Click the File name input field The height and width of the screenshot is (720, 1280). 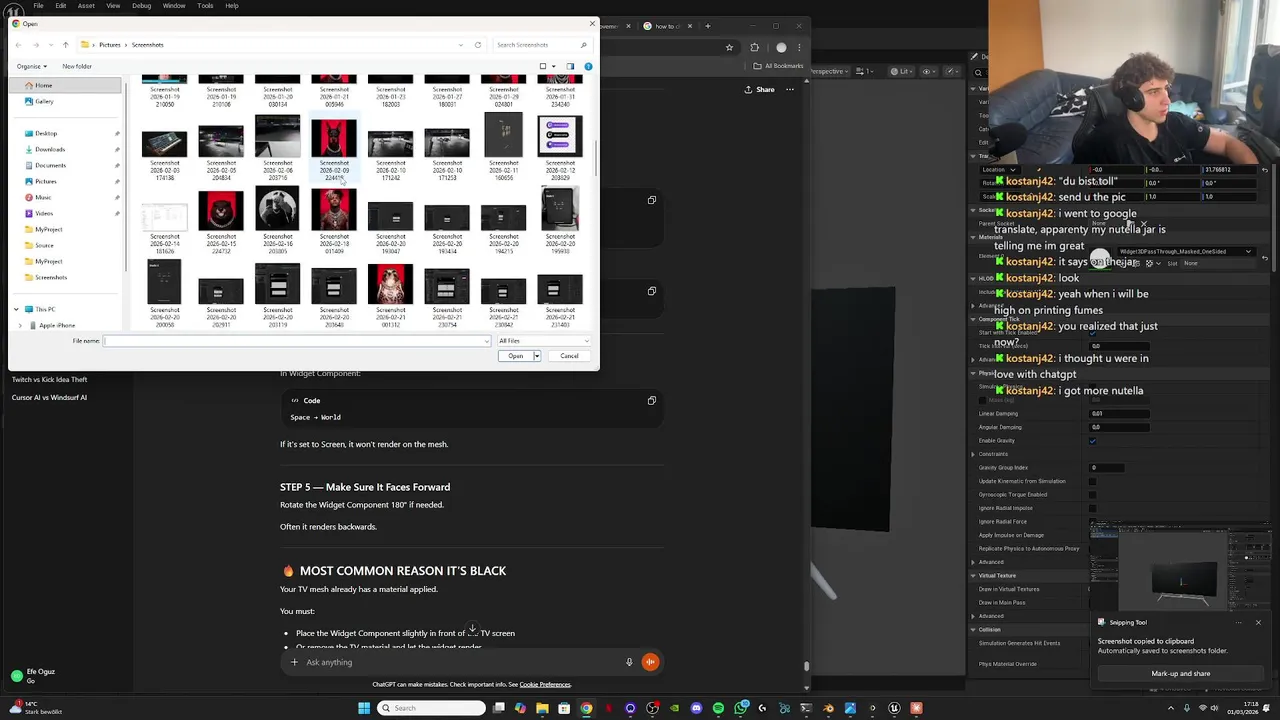click(297, 341)
